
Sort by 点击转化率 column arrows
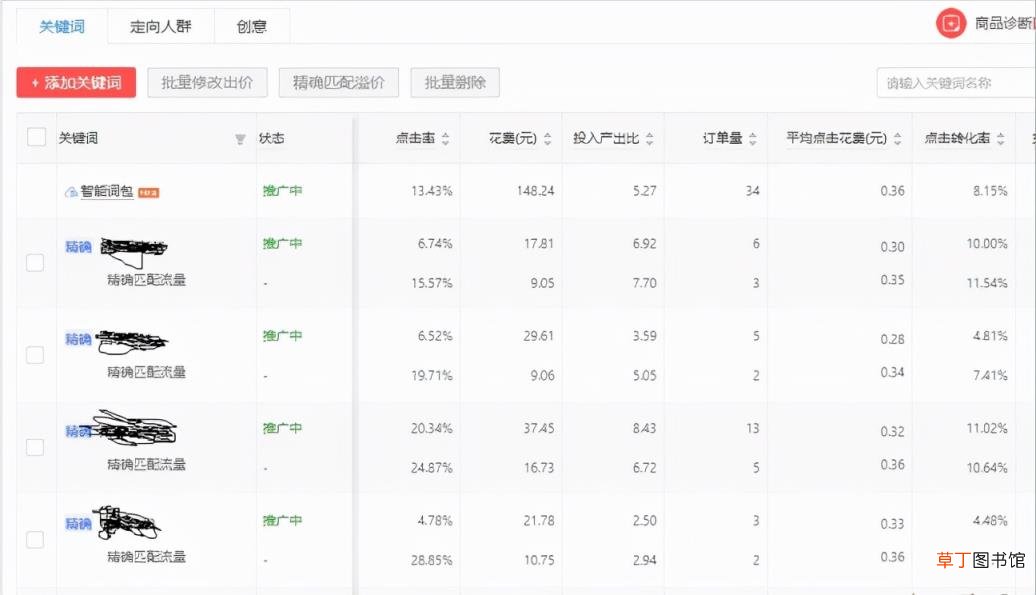[1000, 139]
